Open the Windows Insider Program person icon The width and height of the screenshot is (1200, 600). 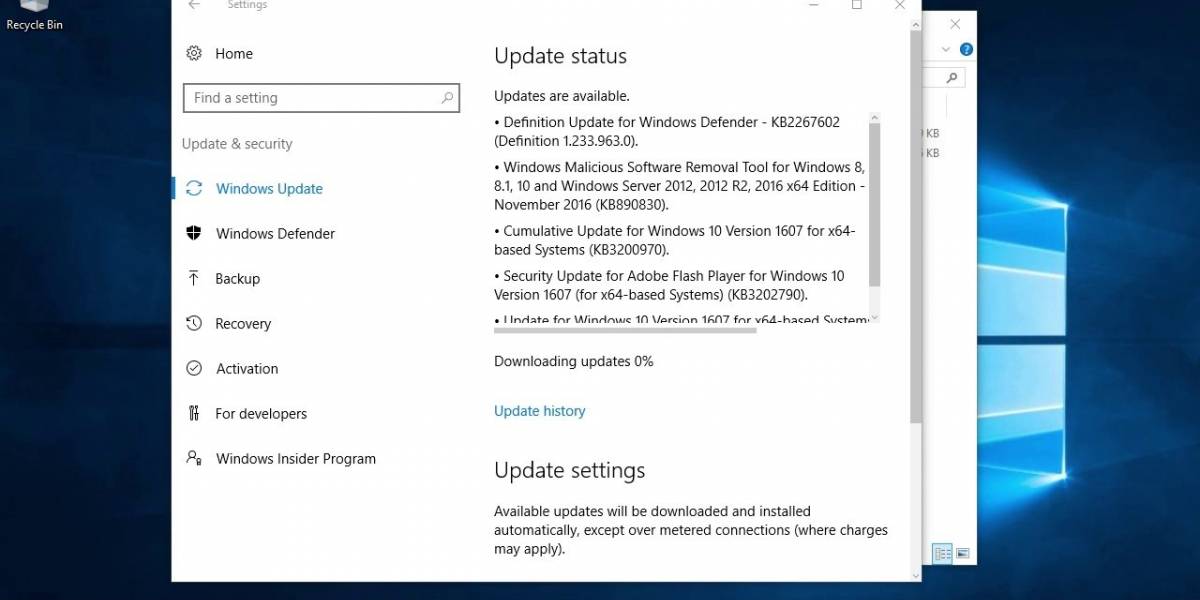194,458
